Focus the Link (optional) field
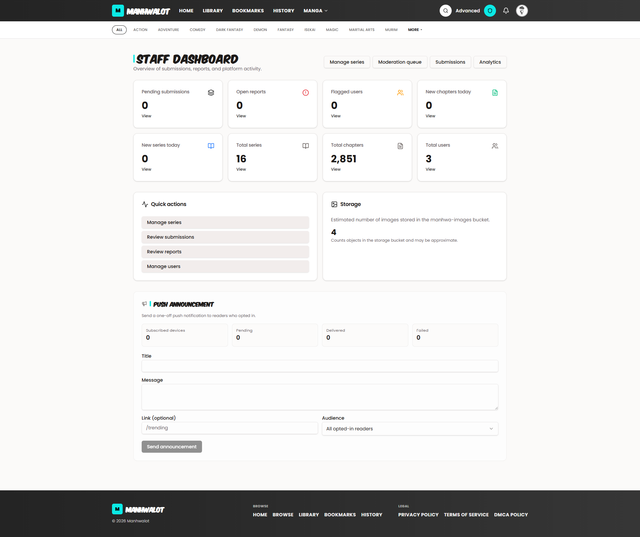 tap(229, 428)
